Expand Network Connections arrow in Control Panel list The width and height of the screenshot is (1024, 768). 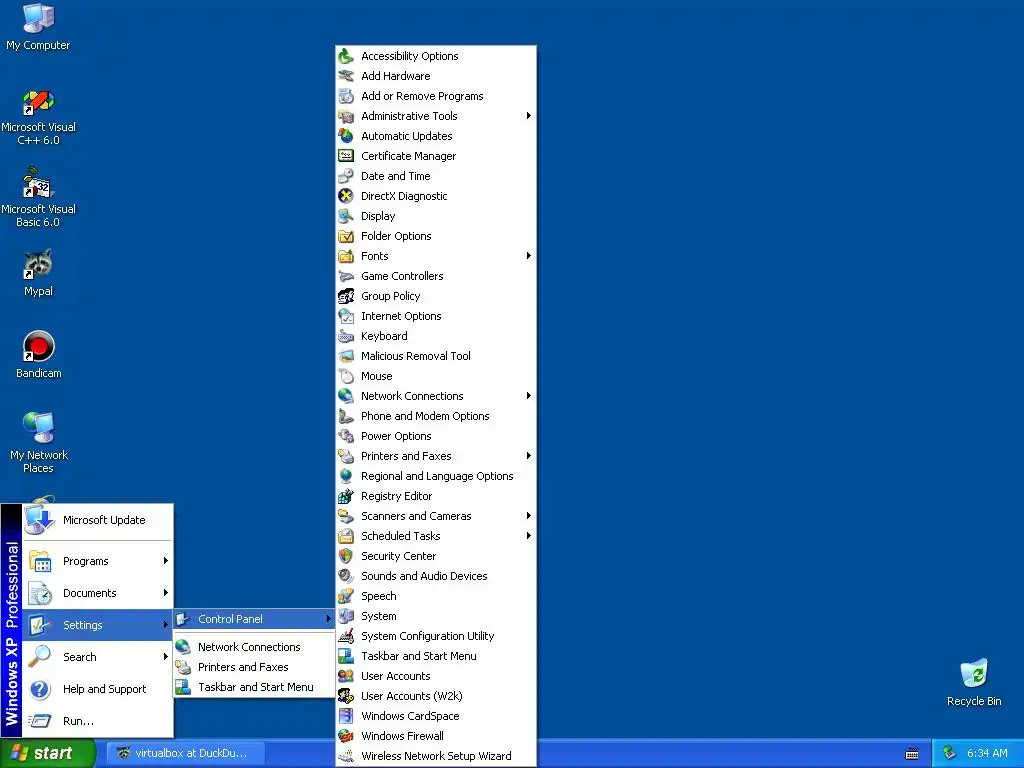coord(528,396)
